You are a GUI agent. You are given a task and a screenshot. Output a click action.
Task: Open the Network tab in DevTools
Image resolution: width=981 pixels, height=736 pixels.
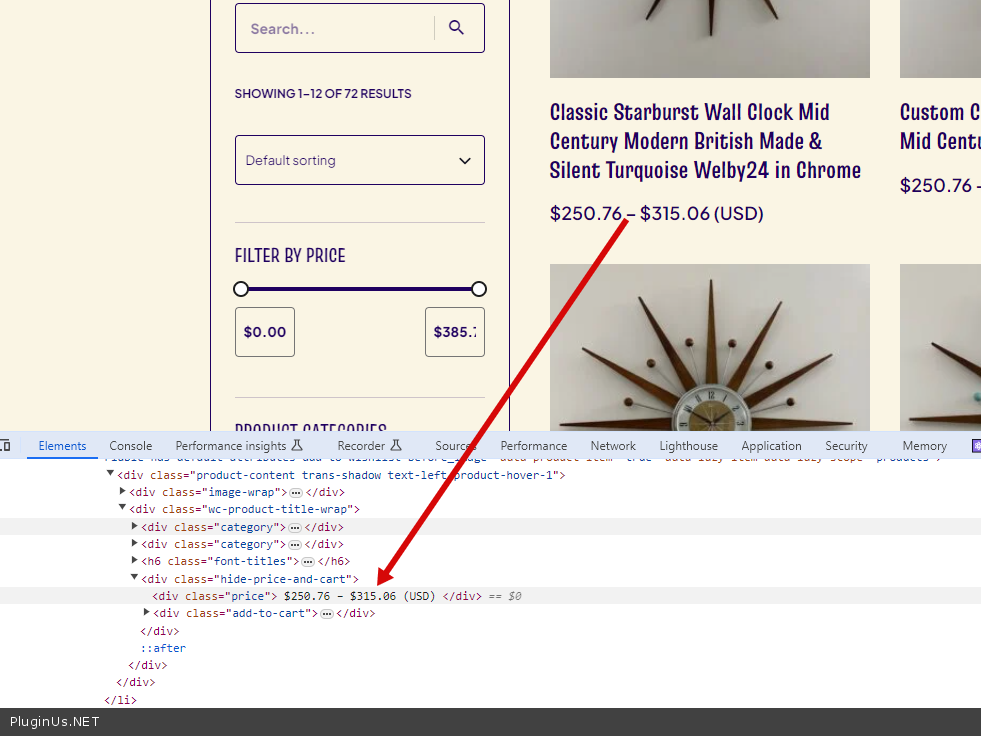(613, 446)
